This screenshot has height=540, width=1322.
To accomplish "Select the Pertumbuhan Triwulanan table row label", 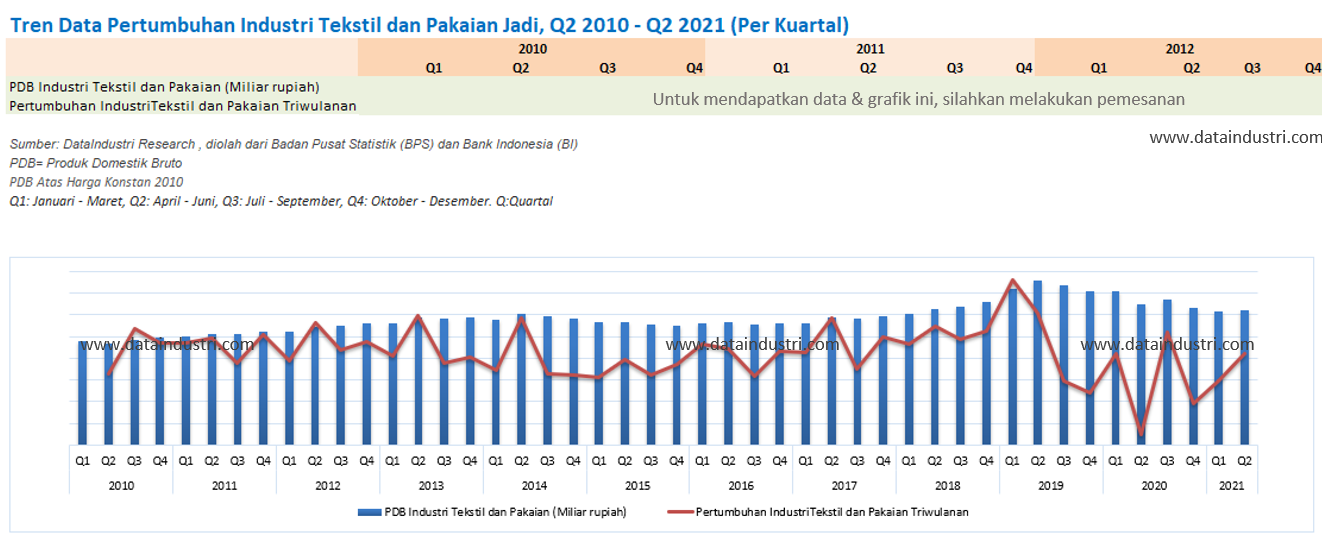I will (183, 105).
